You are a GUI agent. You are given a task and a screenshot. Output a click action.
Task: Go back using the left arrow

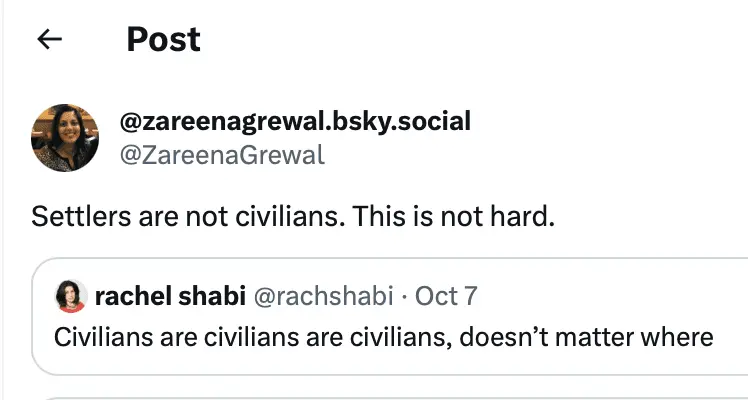(49, 39)
